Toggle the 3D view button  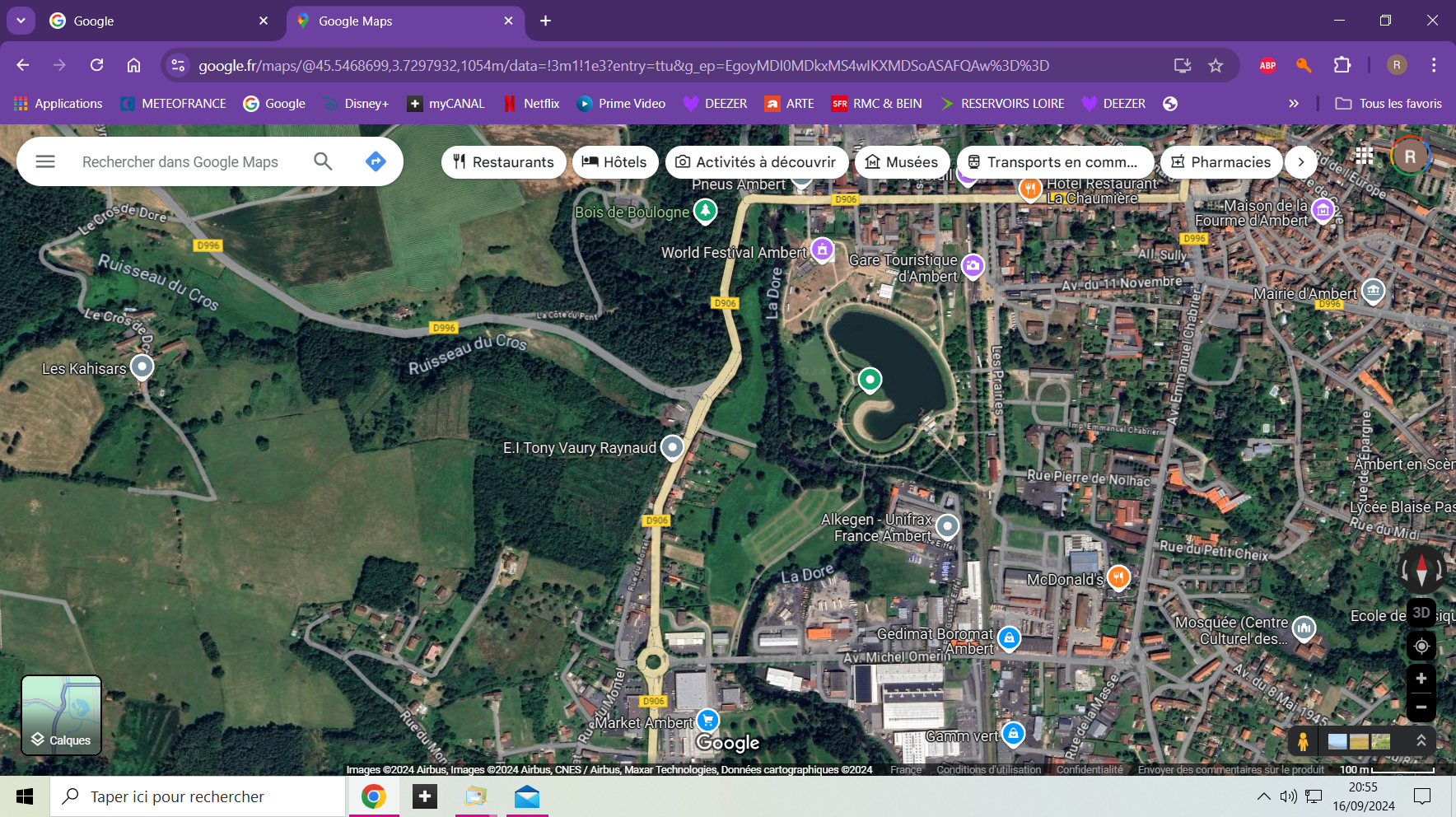click(1421, 612)
